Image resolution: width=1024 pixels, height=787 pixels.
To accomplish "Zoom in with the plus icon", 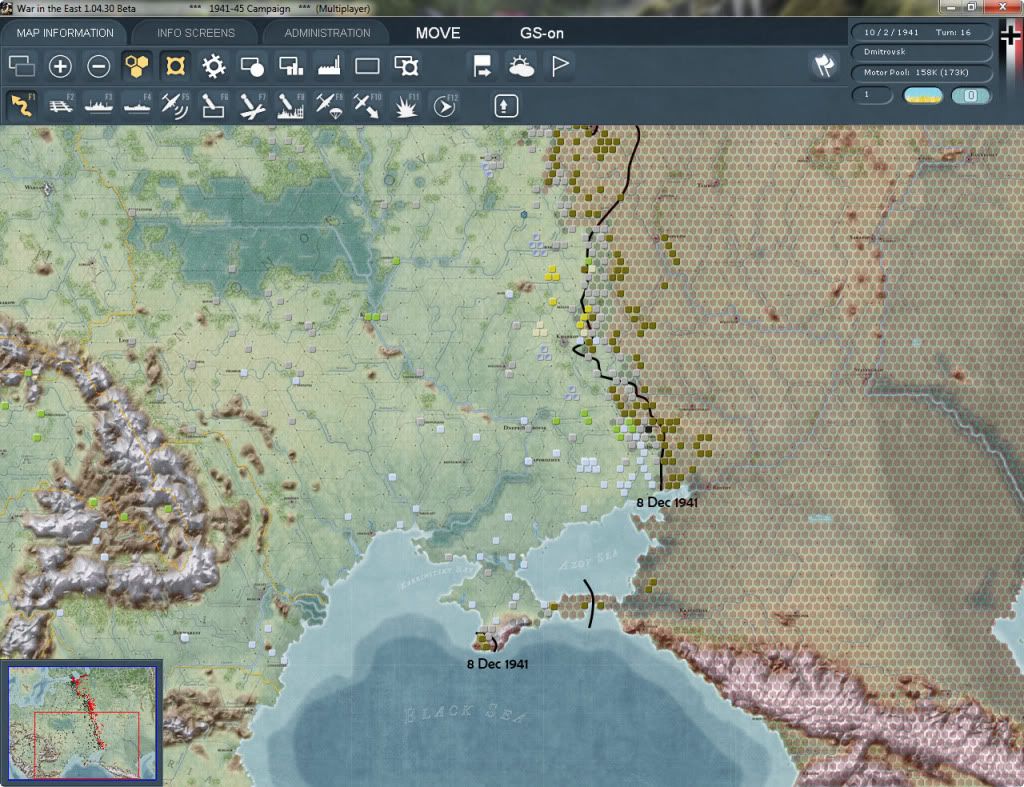I will [60, 66].
